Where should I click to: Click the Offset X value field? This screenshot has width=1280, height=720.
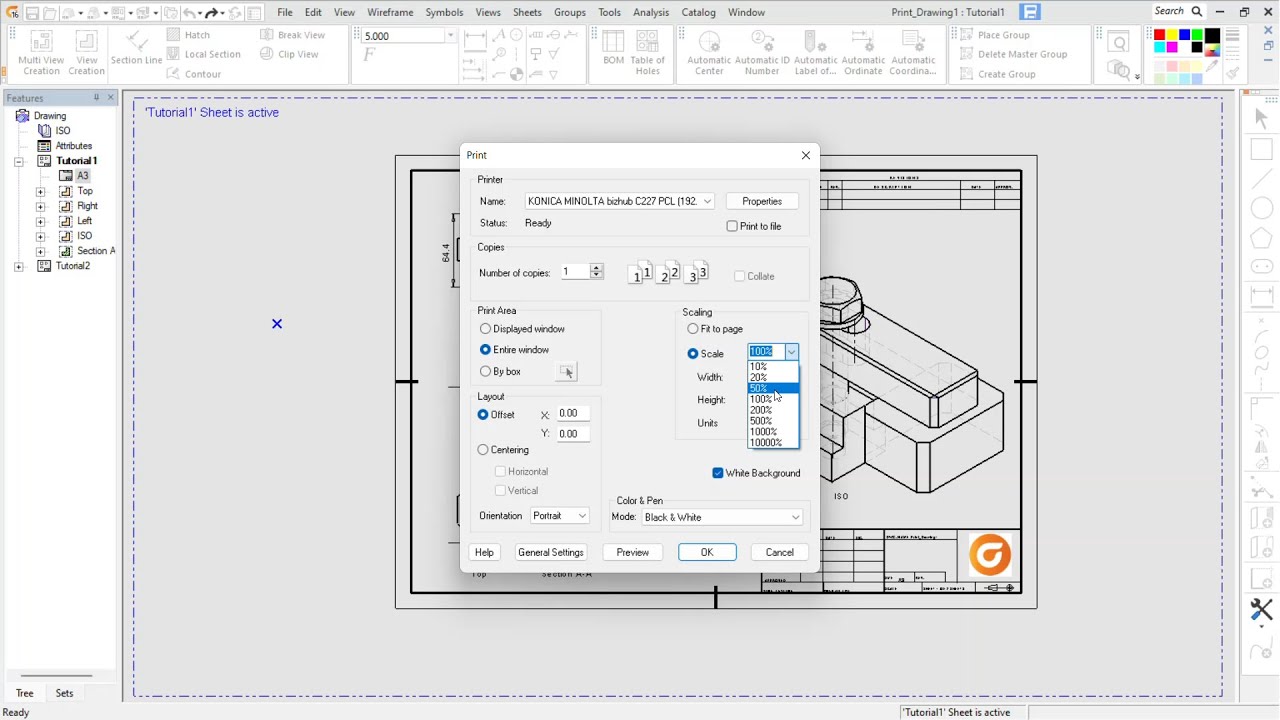[571, 414]
